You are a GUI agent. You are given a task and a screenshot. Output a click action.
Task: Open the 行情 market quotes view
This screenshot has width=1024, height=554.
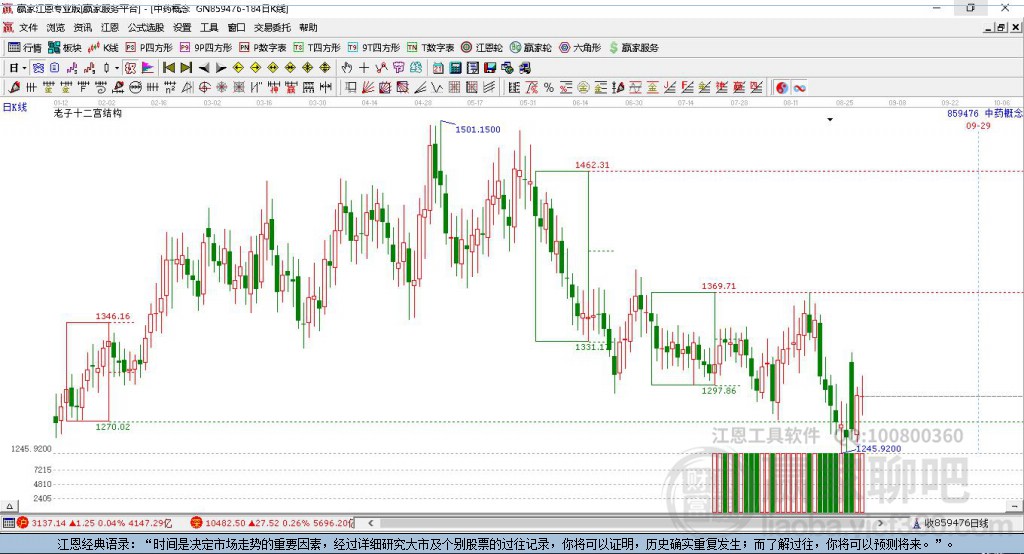(x=25, y=48)
